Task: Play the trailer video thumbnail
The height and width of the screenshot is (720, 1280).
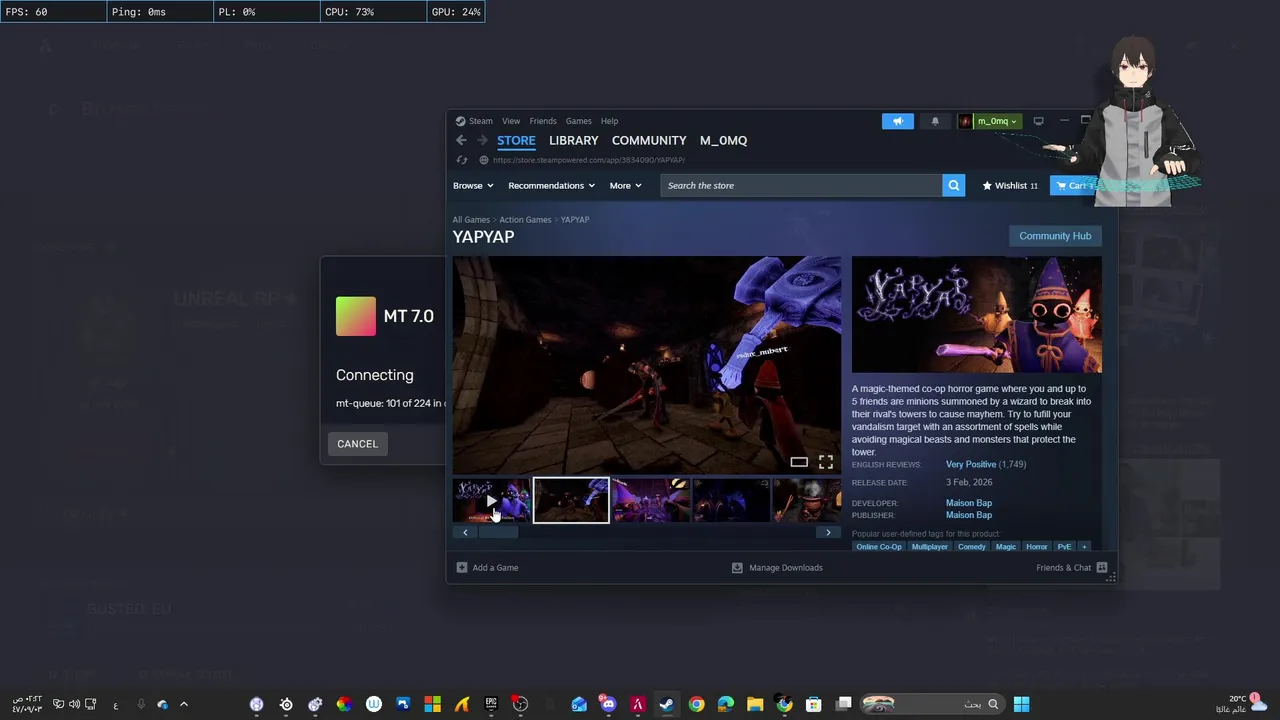Action: pos(491,500)
